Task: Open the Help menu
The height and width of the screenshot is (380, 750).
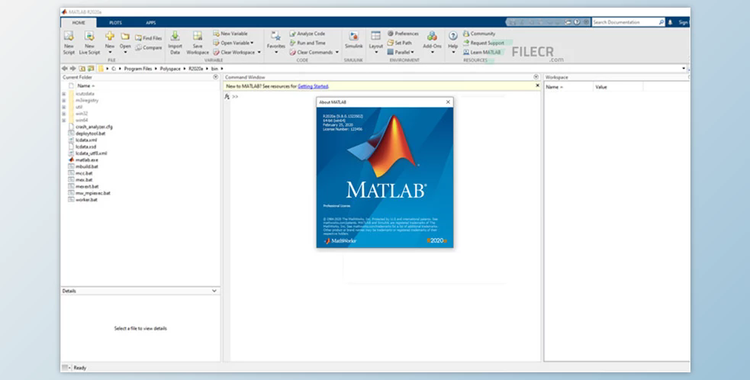Action: 452,42
